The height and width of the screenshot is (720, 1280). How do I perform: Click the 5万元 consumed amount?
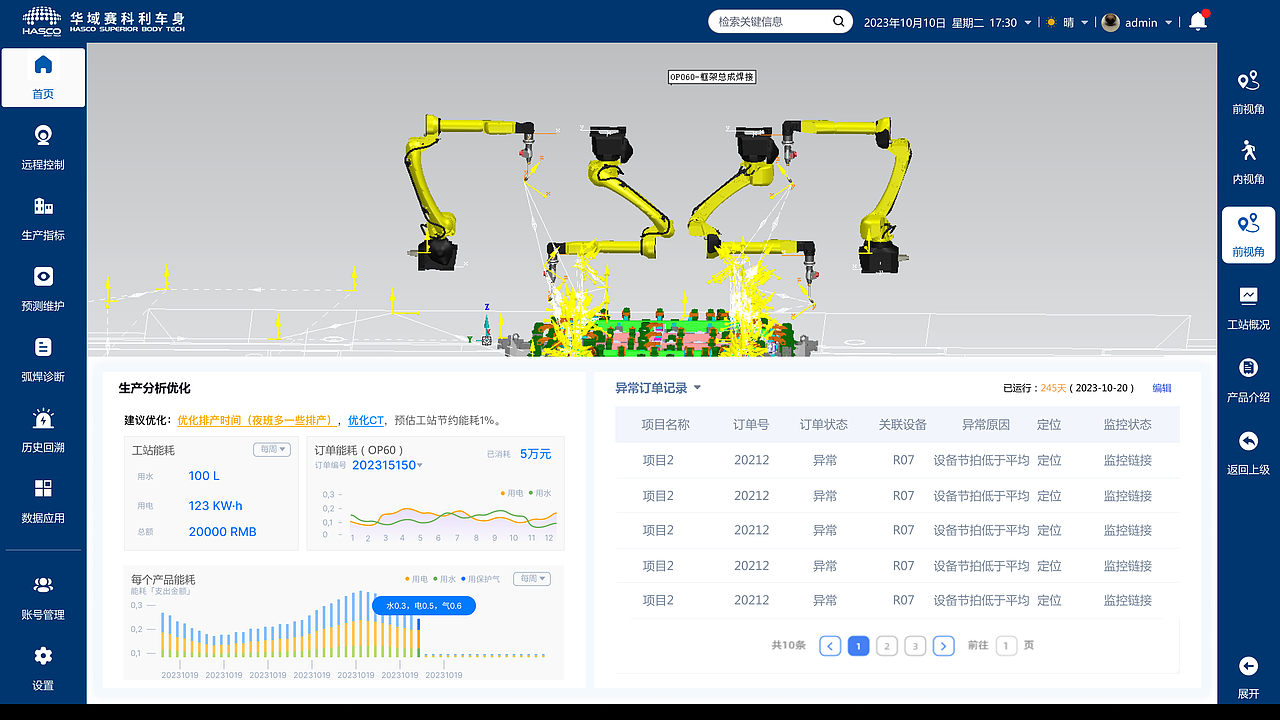tap(536, 454)
